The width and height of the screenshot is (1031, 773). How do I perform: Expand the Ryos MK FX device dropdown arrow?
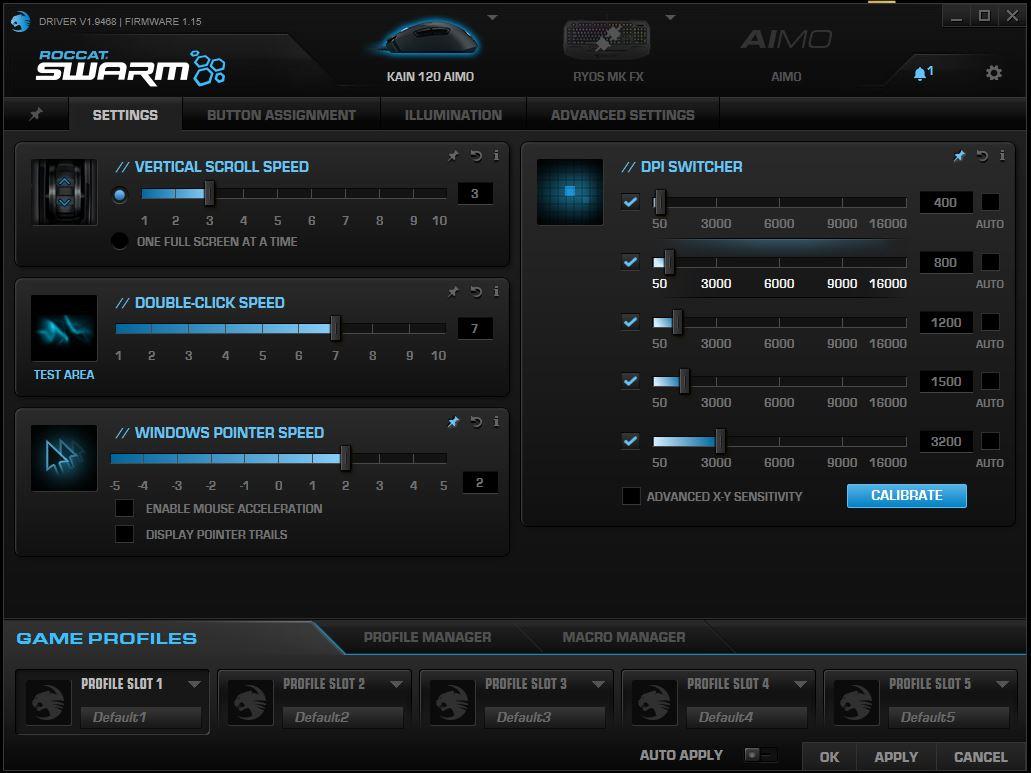pyautogui.click(x=670, y=18)
